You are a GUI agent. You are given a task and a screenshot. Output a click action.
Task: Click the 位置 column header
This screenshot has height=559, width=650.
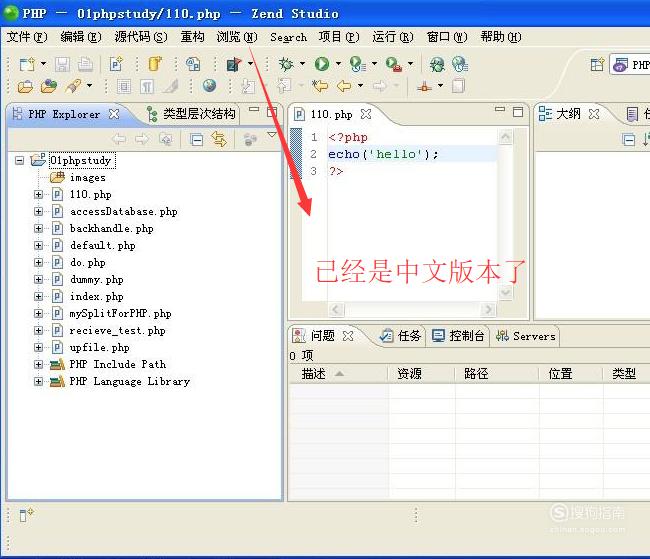click(x=571, y=374)
